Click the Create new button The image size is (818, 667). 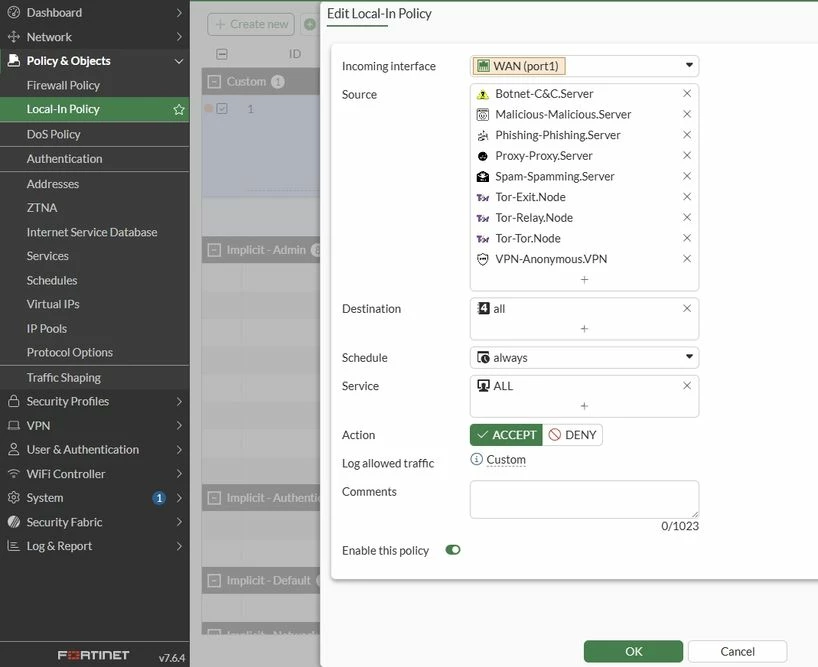(251, 25)
